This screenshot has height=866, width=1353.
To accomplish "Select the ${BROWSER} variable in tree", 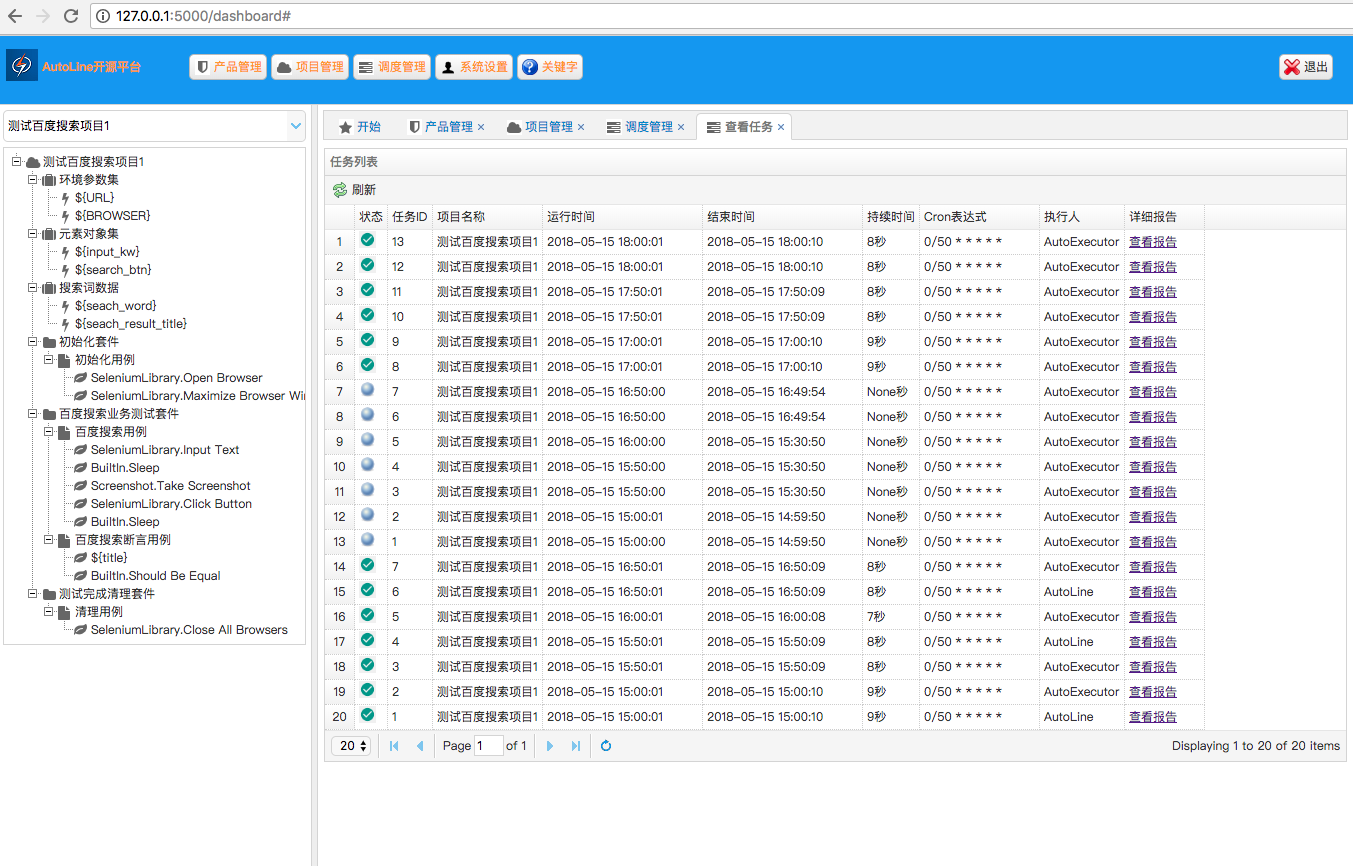I will [x=112, y=216].
